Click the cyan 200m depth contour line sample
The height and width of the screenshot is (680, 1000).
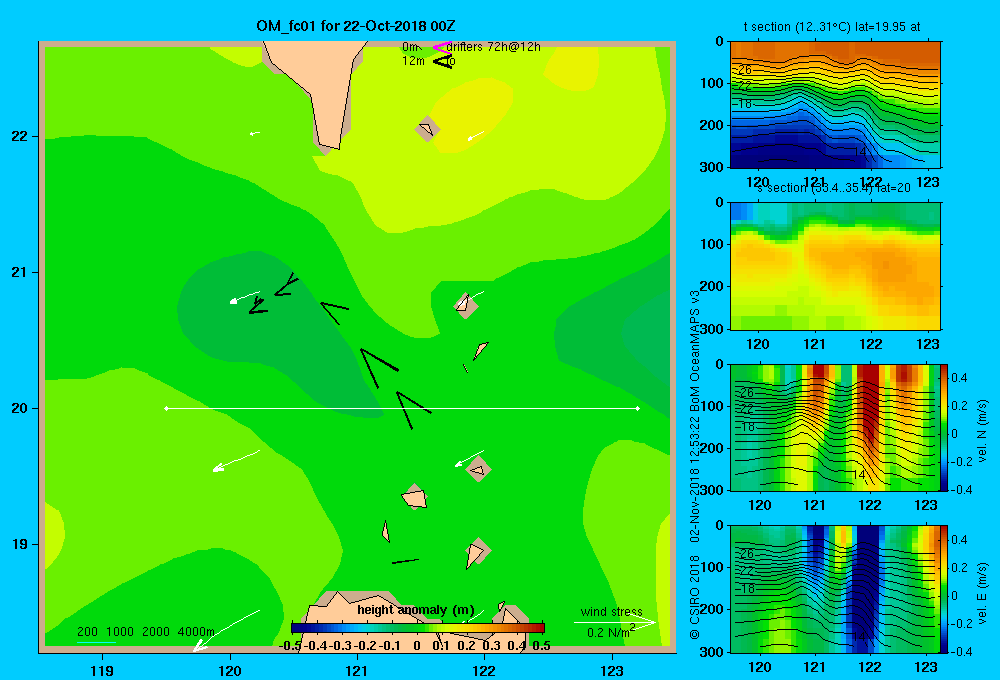coord(96,642)
